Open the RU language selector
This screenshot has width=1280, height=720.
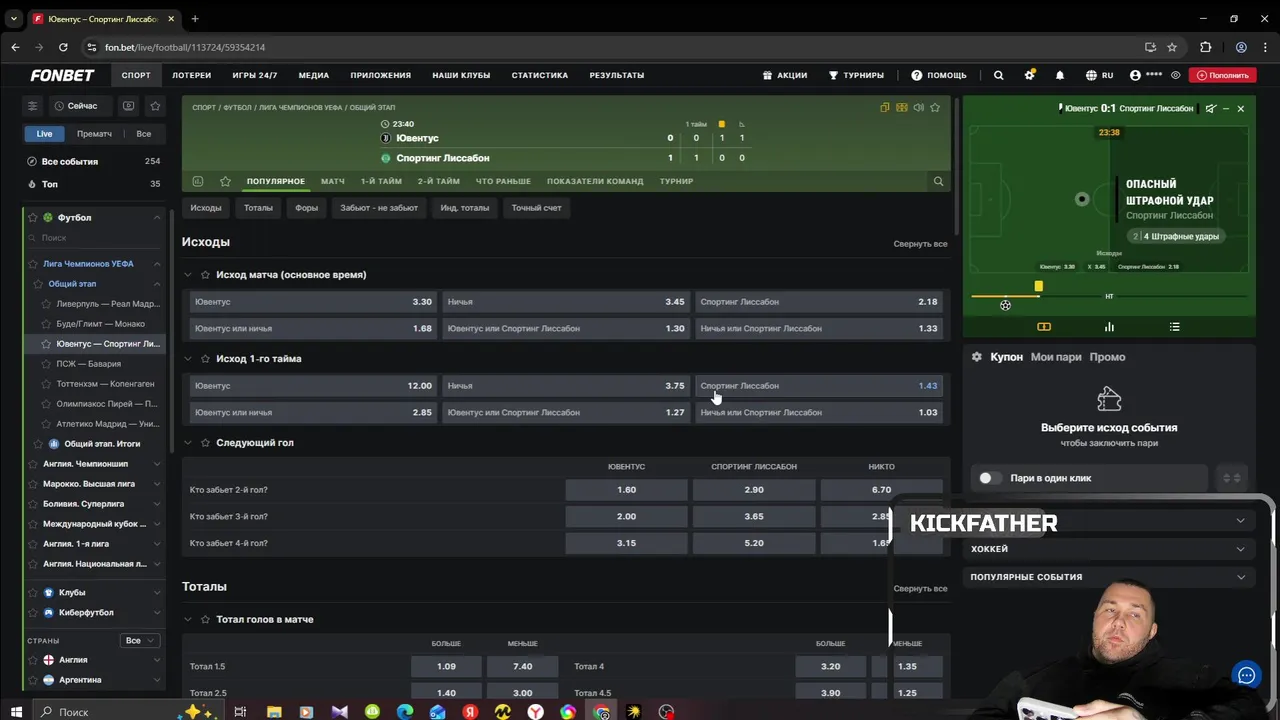pyautogui.click(x=1099, y=75)
